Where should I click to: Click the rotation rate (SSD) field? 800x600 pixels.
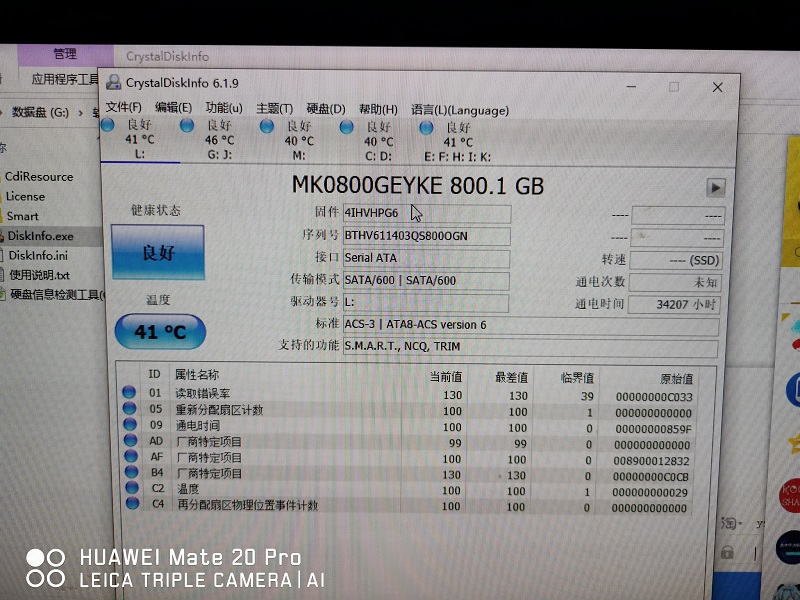point(676,260)
